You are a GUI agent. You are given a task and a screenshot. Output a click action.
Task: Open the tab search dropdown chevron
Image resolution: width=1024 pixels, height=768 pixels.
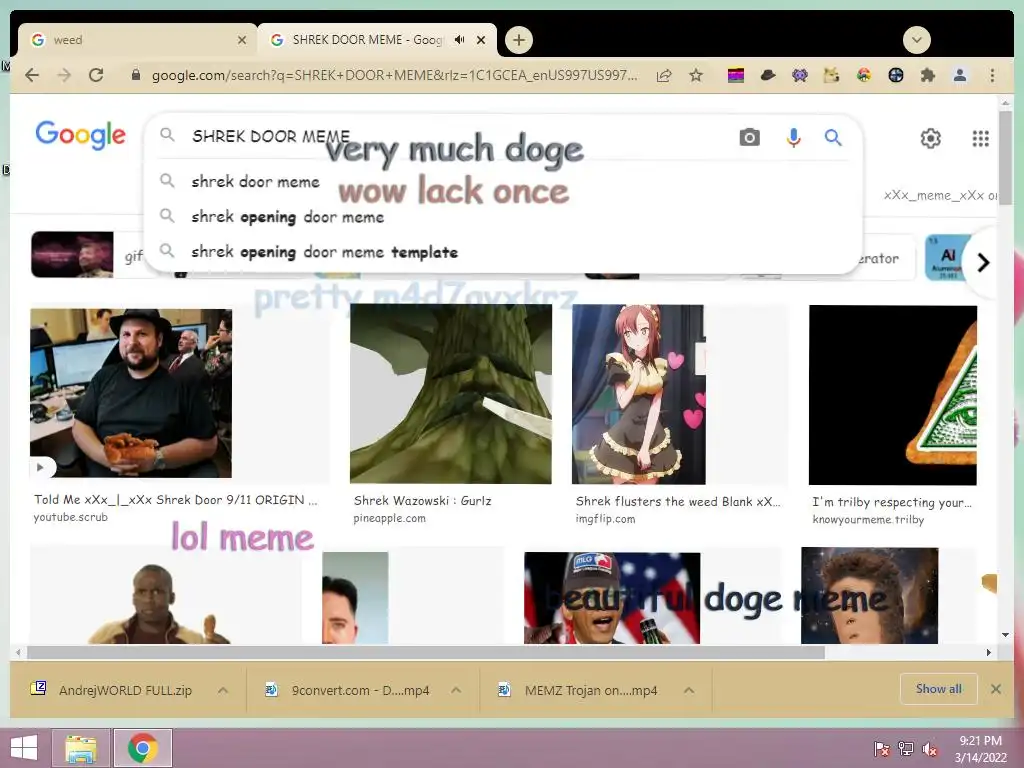[916, 40]
